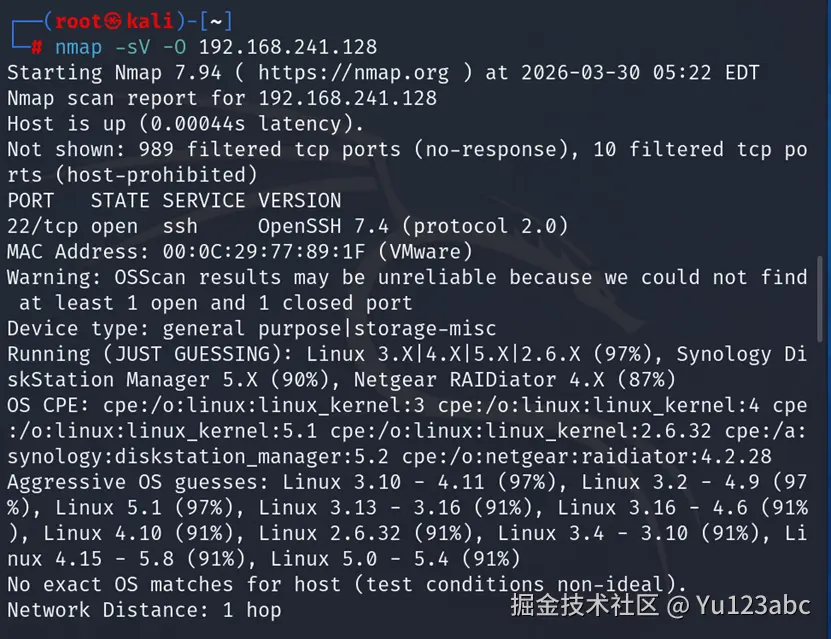Click the ~ directory in the prompt brackets

216,22
